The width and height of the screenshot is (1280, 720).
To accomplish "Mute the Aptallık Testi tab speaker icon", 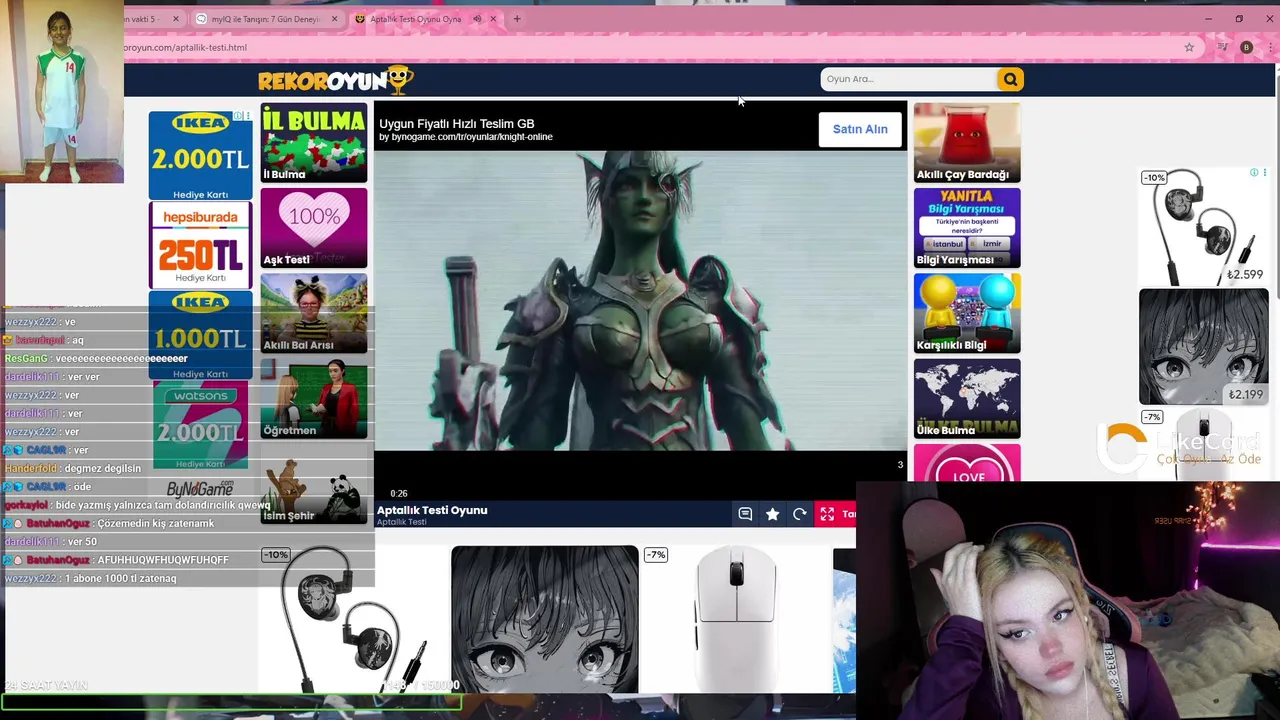I will [477, 19].
